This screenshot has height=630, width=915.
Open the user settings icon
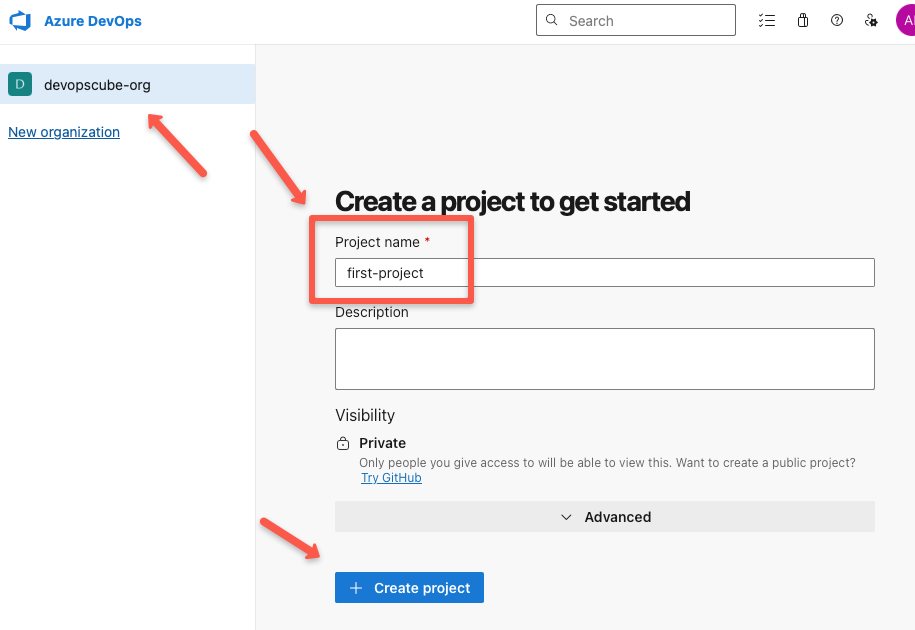(870, 20)
